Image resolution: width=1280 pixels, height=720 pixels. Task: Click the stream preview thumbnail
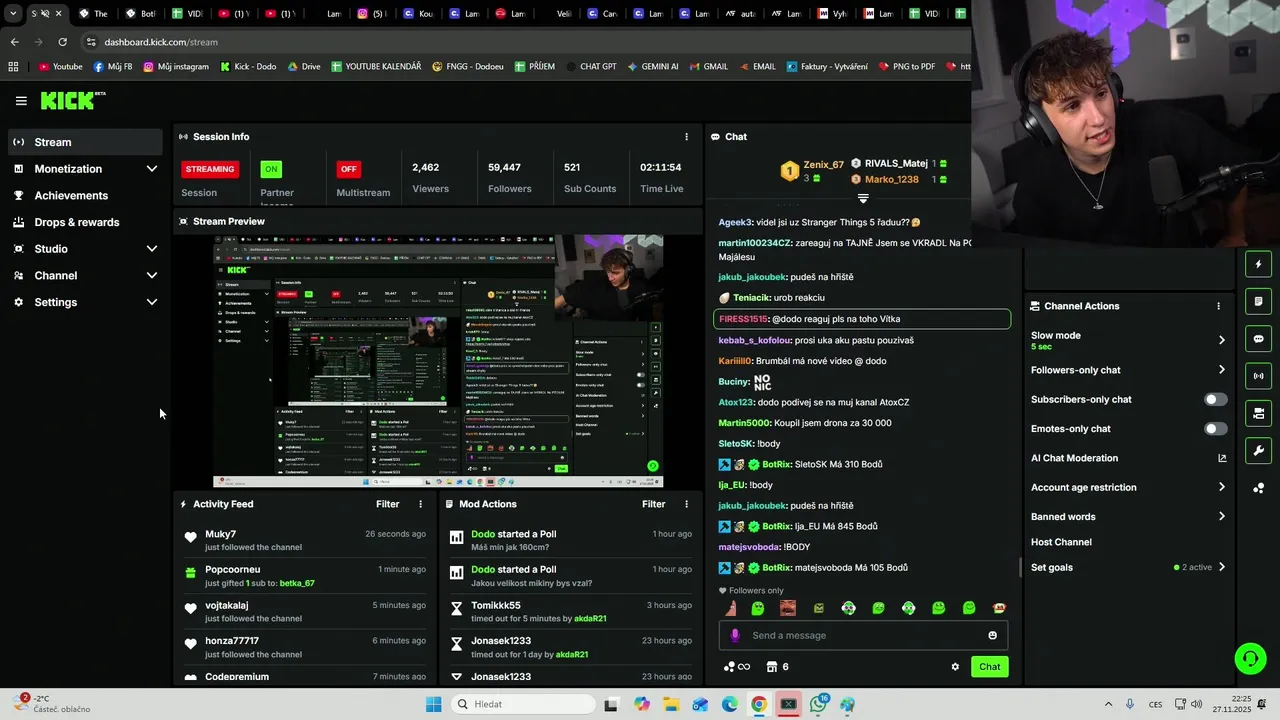[x=438, y=361]
